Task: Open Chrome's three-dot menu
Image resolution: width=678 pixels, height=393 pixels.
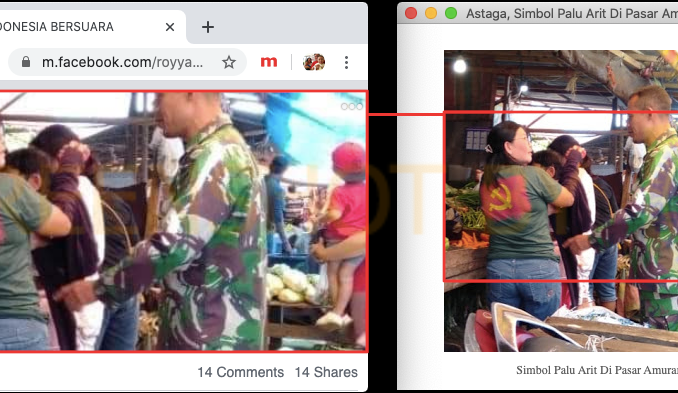Action: pyautogui.click(x=346, y=62)
